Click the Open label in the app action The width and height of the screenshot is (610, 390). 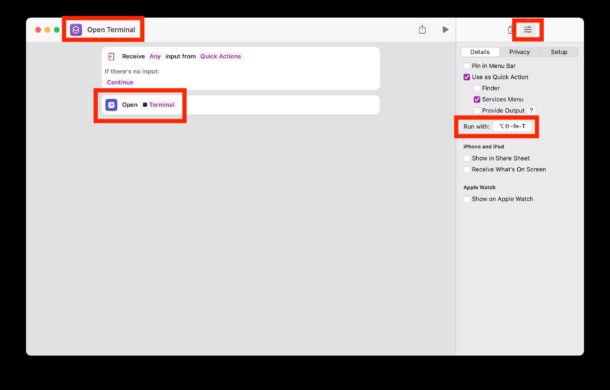(130, 105)
